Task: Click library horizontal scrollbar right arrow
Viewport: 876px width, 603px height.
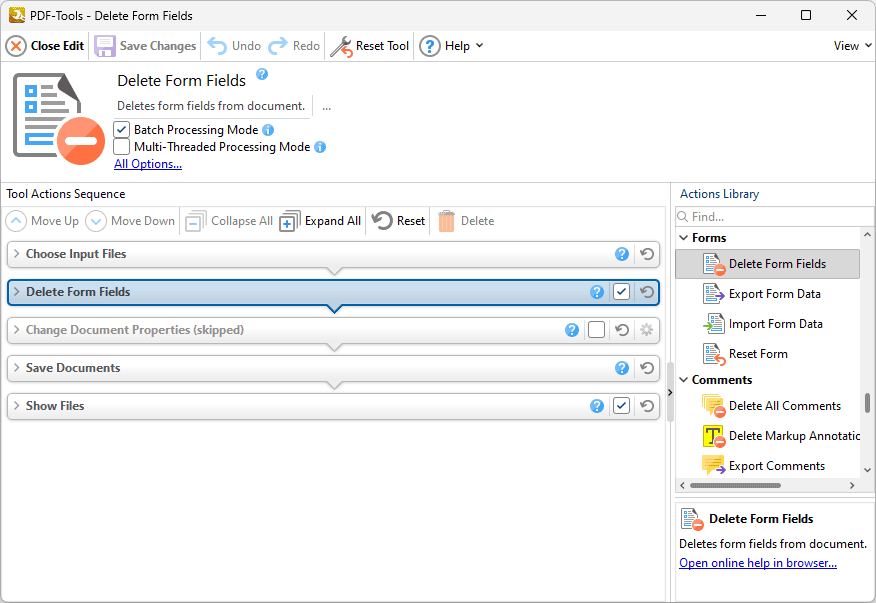Action: pos(852,486)
